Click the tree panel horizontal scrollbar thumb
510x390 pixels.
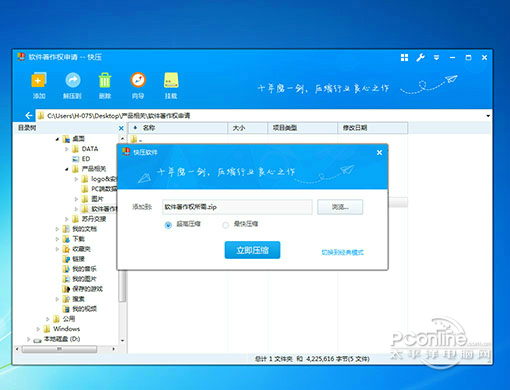click(x=59, y=349)
